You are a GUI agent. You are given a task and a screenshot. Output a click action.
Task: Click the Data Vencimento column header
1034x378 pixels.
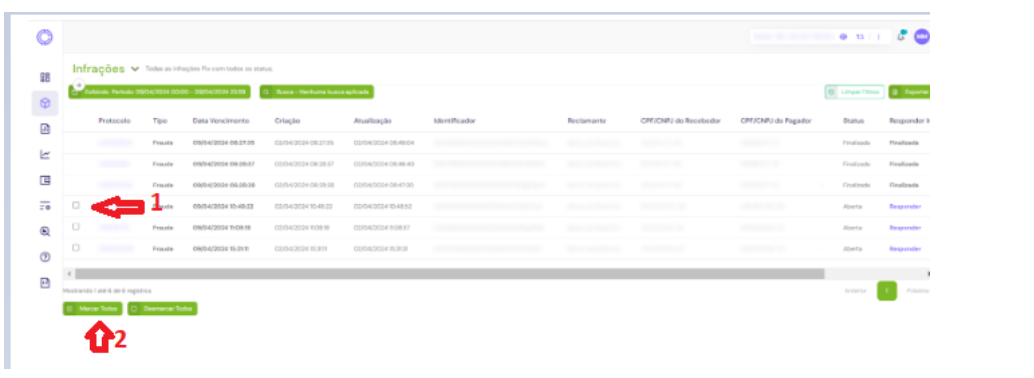coord(221,121)
